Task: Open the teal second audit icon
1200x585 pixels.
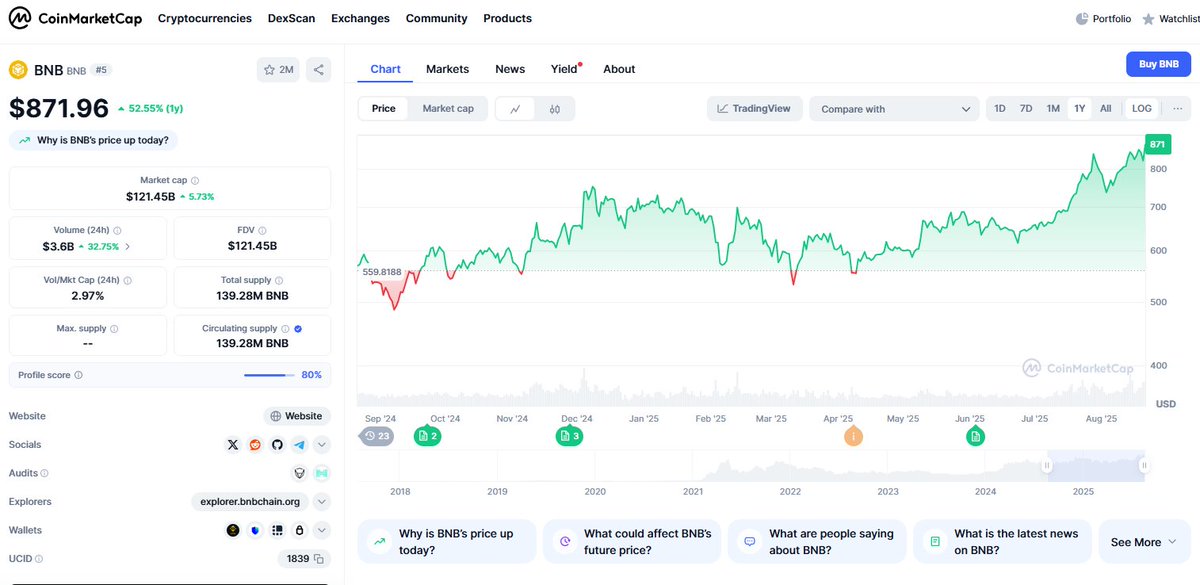Action: click(x=321, y=473)
